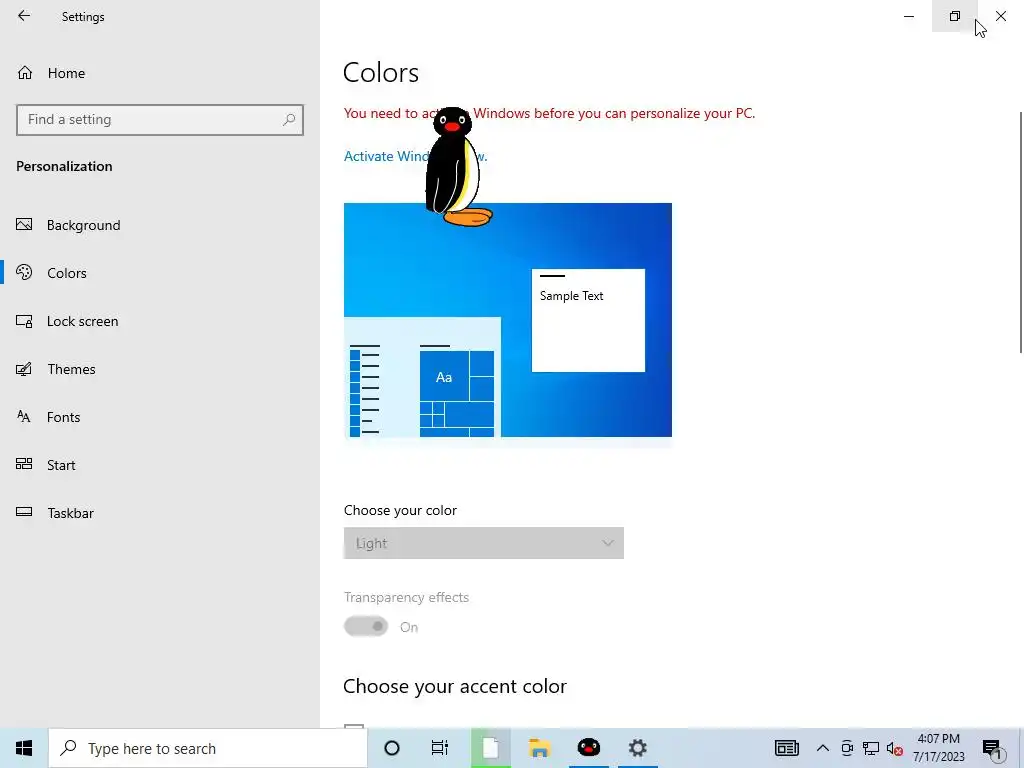Click the Settings gear taskbar icon
The image size is (1024, 768).
pyautogui.click(x=637, y=748)
